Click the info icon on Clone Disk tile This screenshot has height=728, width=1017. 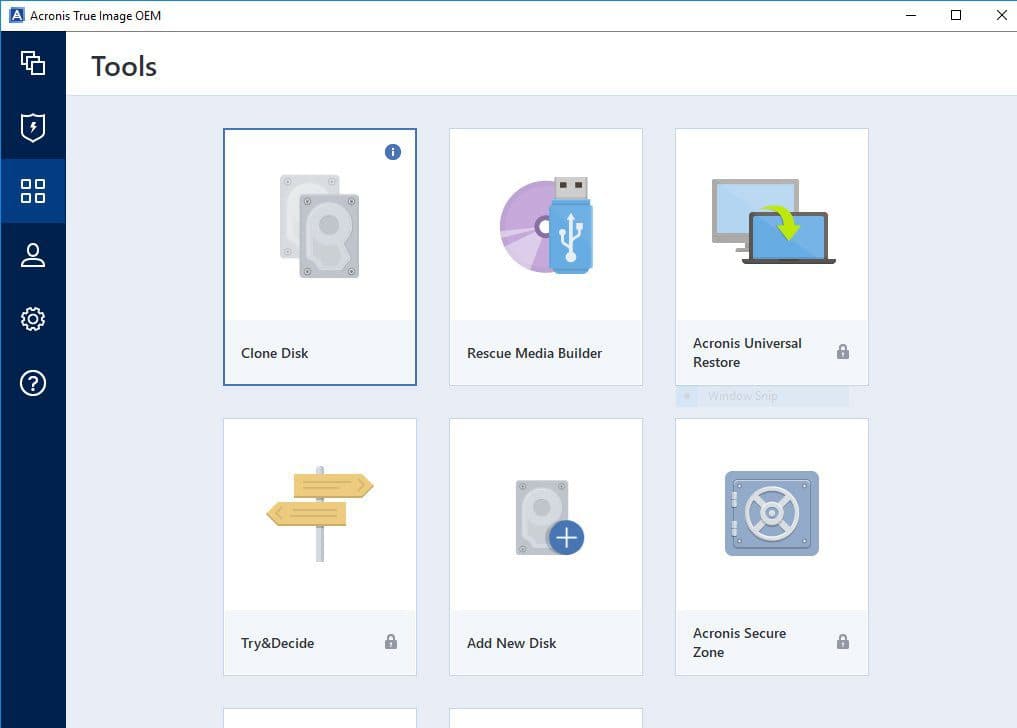pyautogui.click(x=392, y=151)
